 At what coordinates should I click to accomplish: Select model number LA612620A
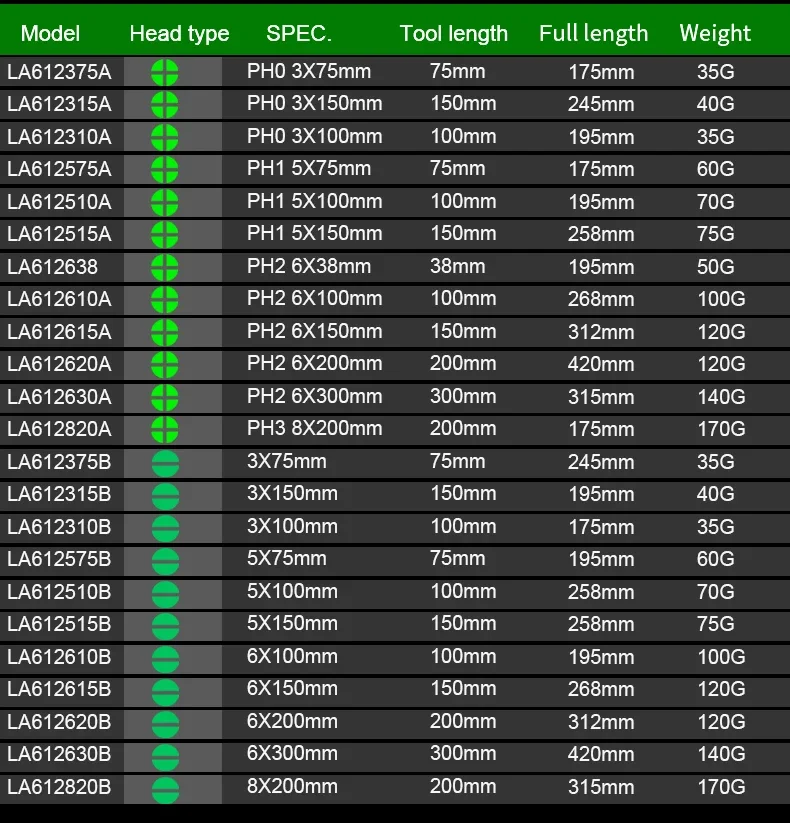point(59,364)
